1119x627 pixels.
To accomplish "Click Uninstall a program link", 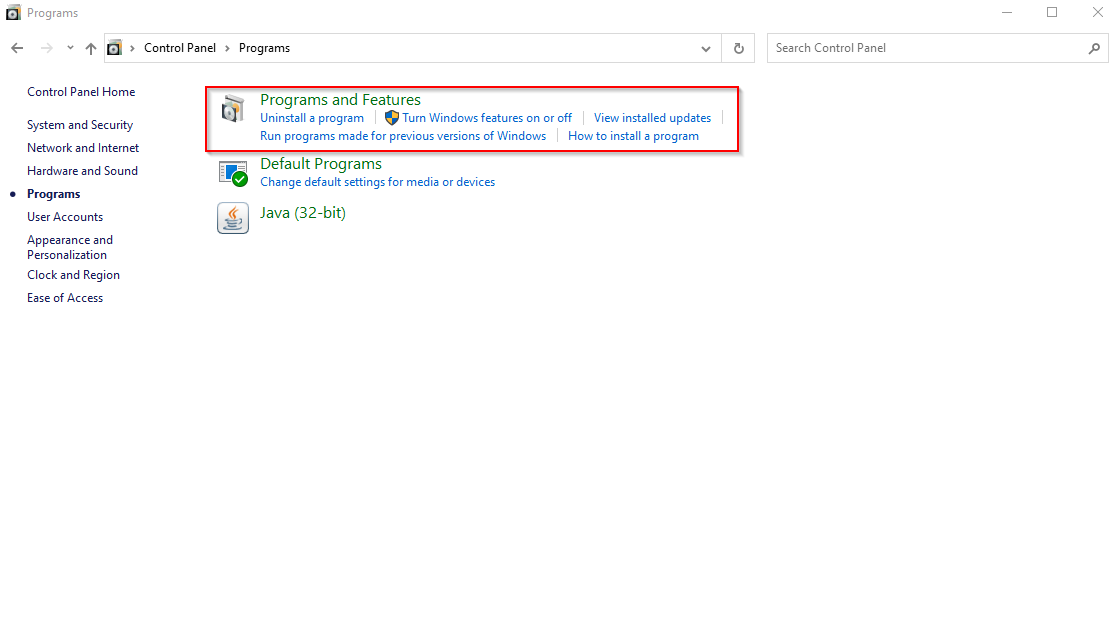I will coord(312,118).
